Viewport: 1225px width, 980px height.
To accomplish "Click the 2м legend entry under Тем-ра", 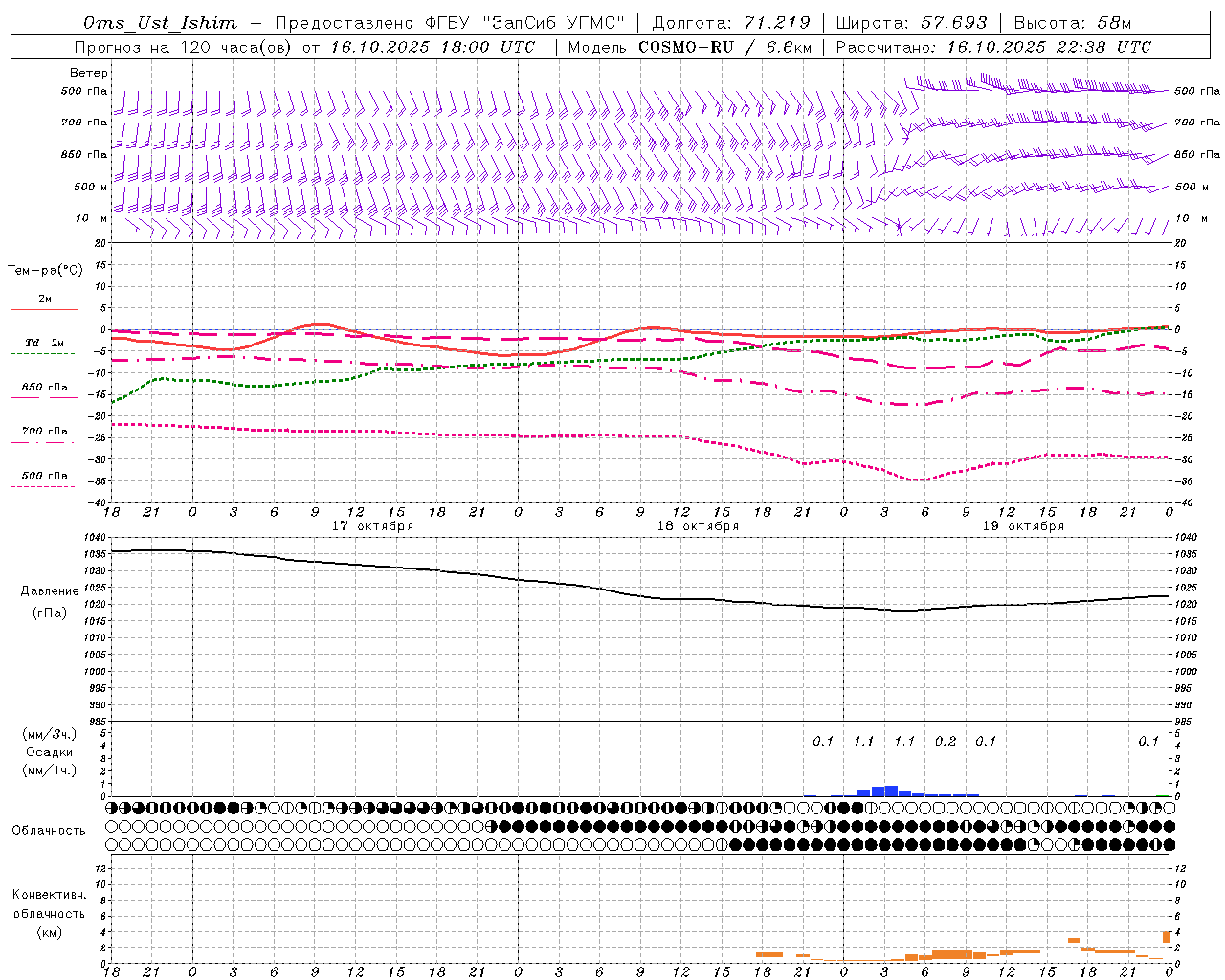I will (45, 299).
